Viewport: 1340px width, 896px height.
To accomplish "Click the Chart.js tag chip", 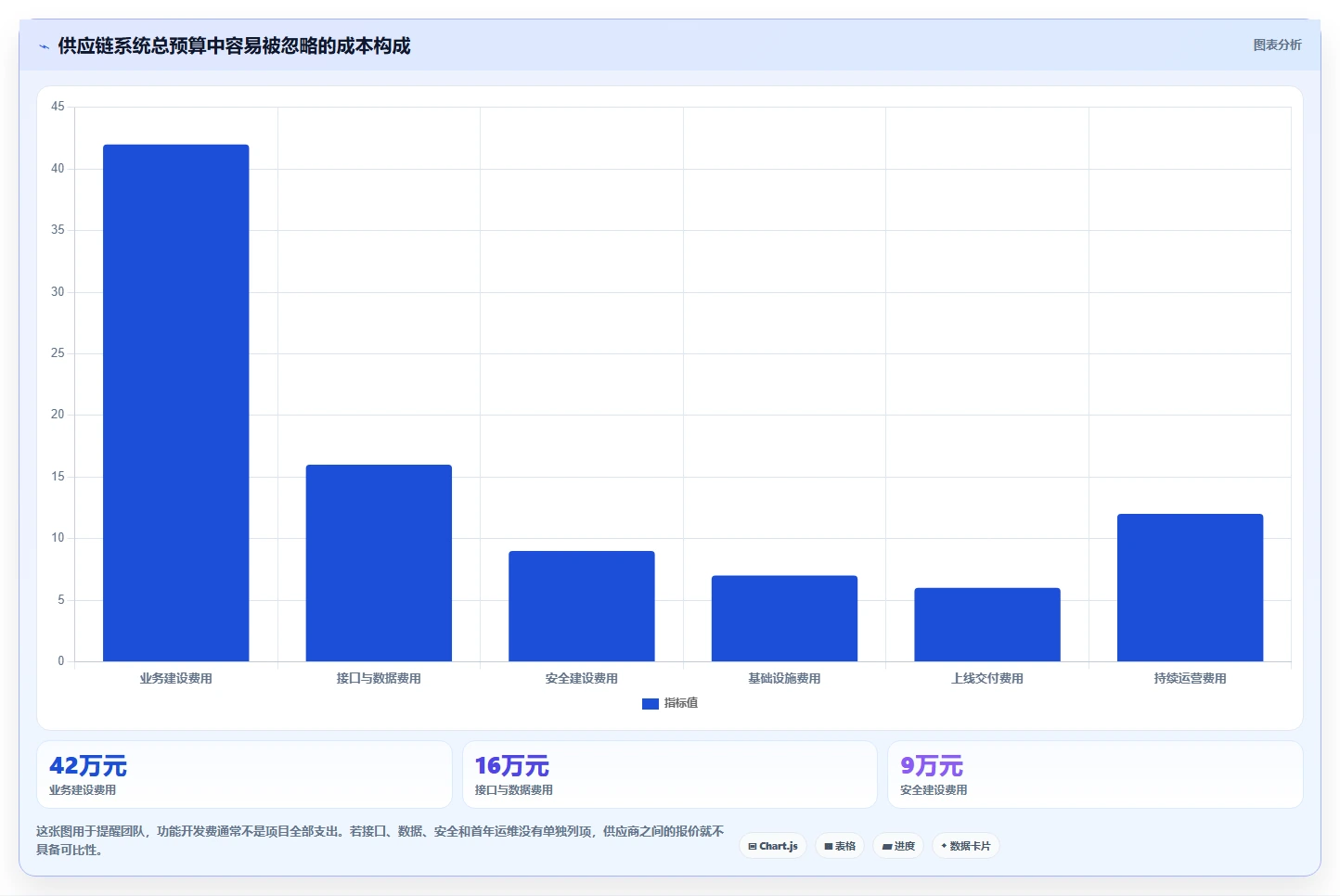I will (773, 846).
